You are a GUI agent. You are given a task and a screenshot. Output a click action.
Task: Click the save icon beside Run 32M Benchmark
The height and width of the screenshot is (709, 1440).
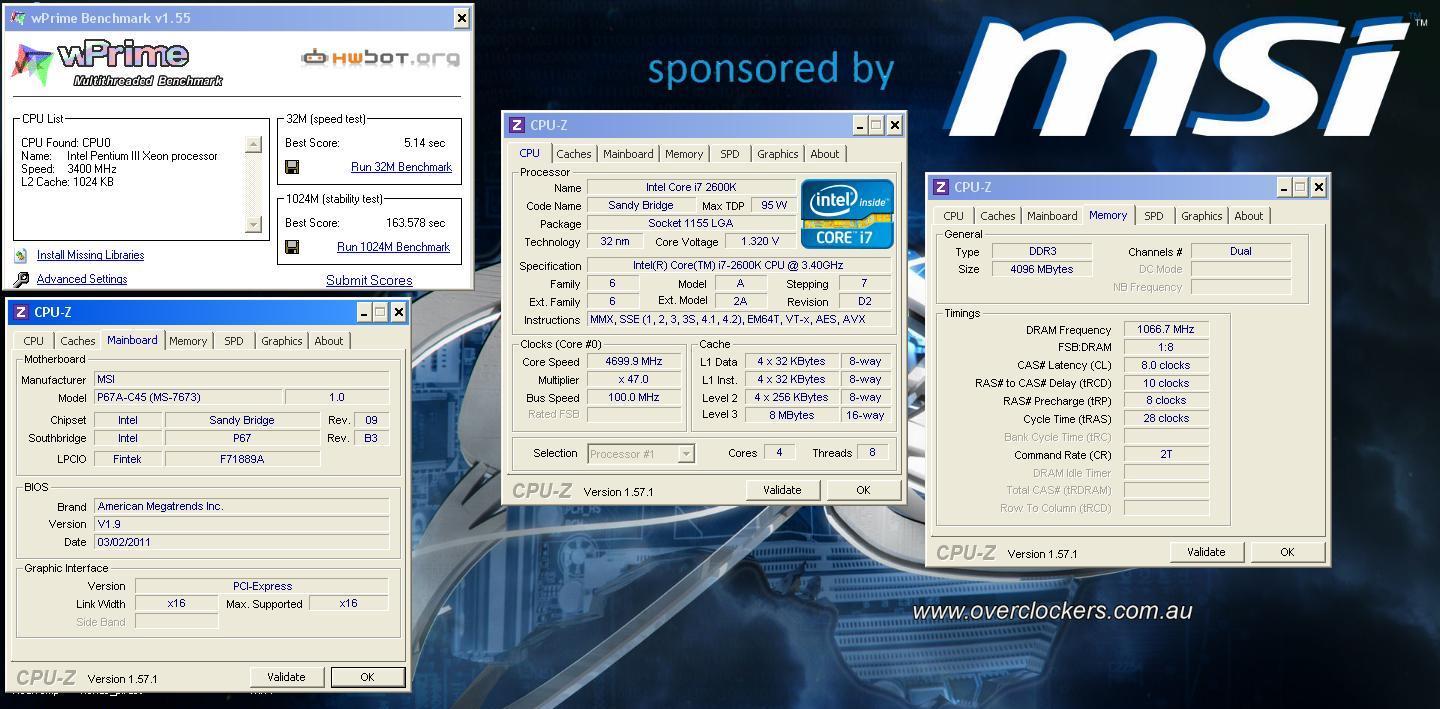pyautogui.click(x=292, y=167)
